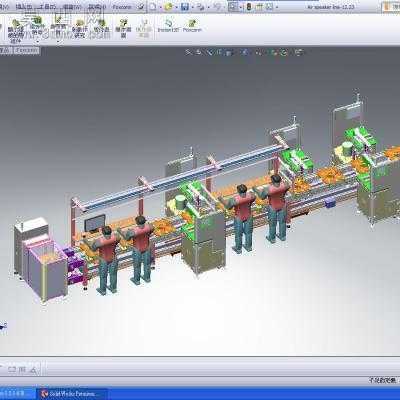Open the 插入(I) Insert menu
This screenshot has width=400, height=400.
point(24,7)
